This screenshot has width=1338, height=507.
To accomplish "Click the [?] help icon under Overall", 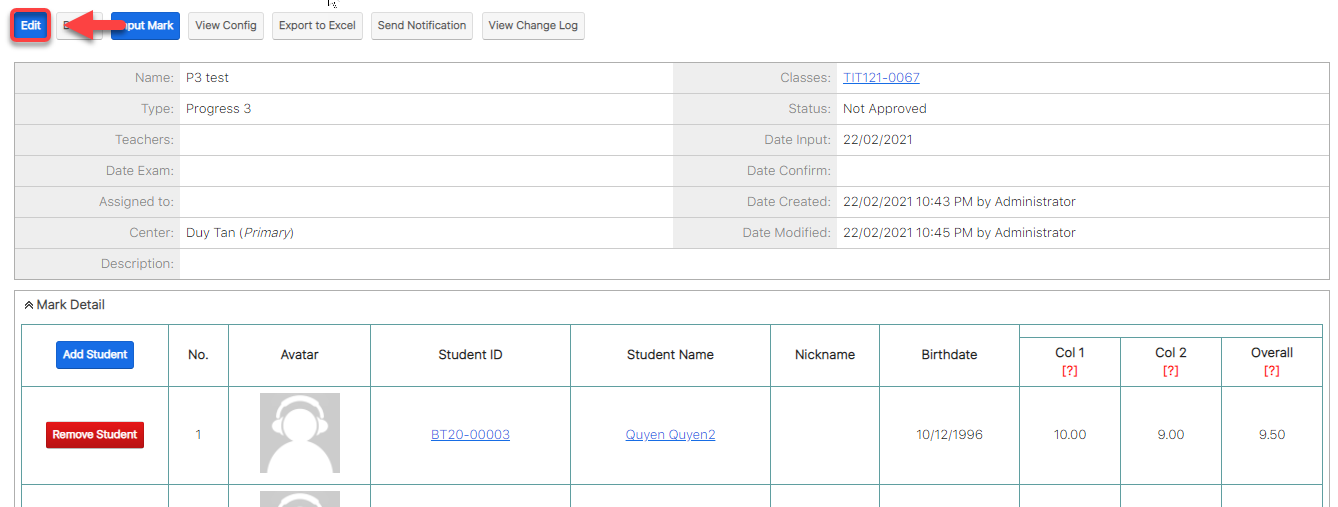I will (1272, 371).
